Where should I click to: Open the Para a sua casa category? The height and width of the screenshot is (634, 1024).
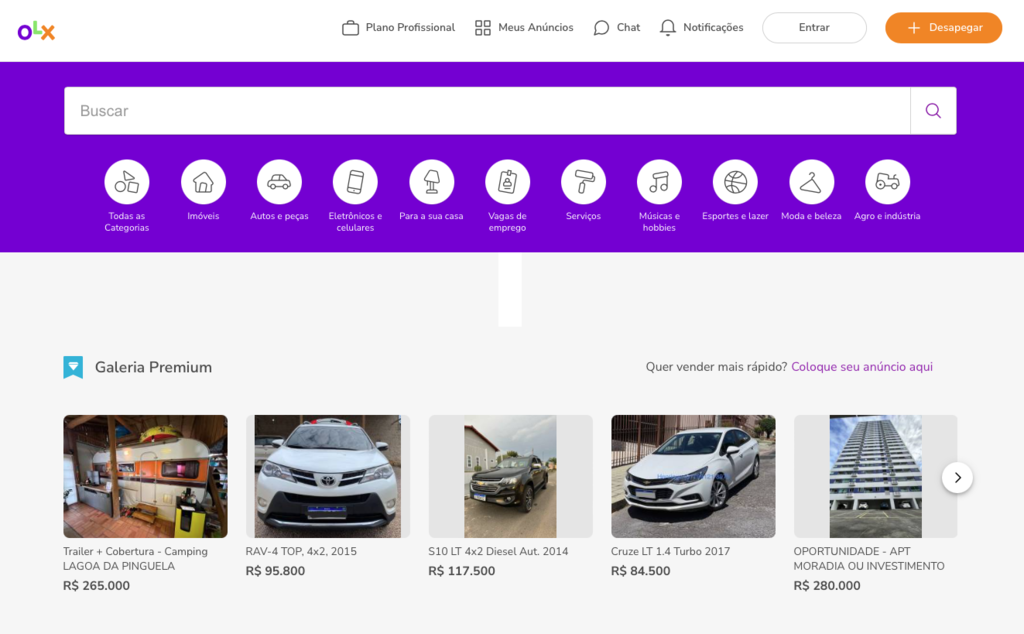431,183
